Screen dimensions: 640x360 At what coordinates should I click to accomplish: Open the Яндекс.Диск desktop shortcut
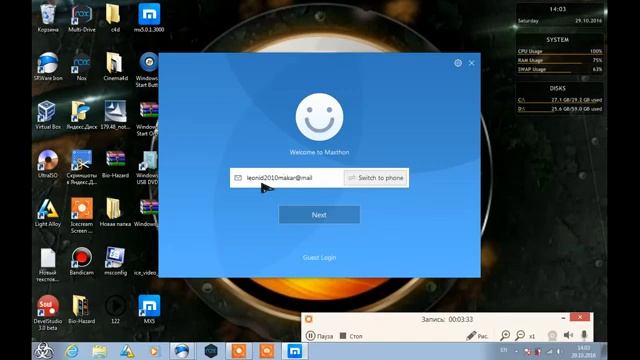pyautogui.click(x=82, y=115)
